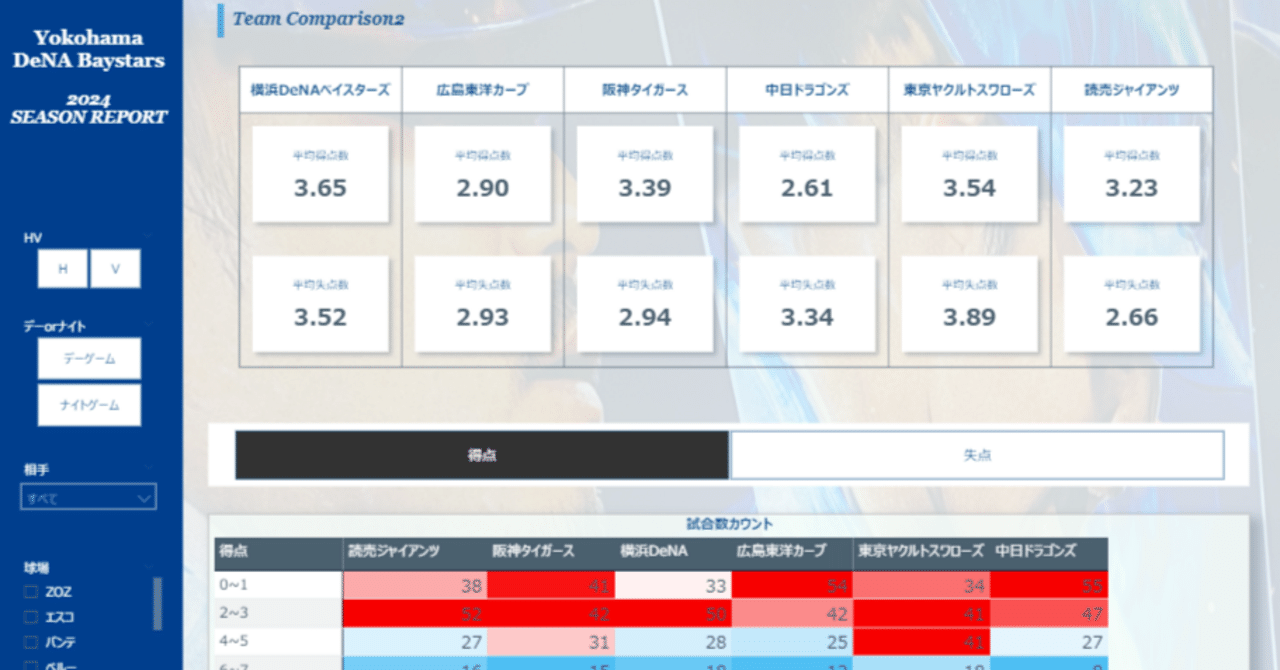Switch to the 失点 tab
1280x670 pixels.
pyautogui.click(x=977, y=455)
